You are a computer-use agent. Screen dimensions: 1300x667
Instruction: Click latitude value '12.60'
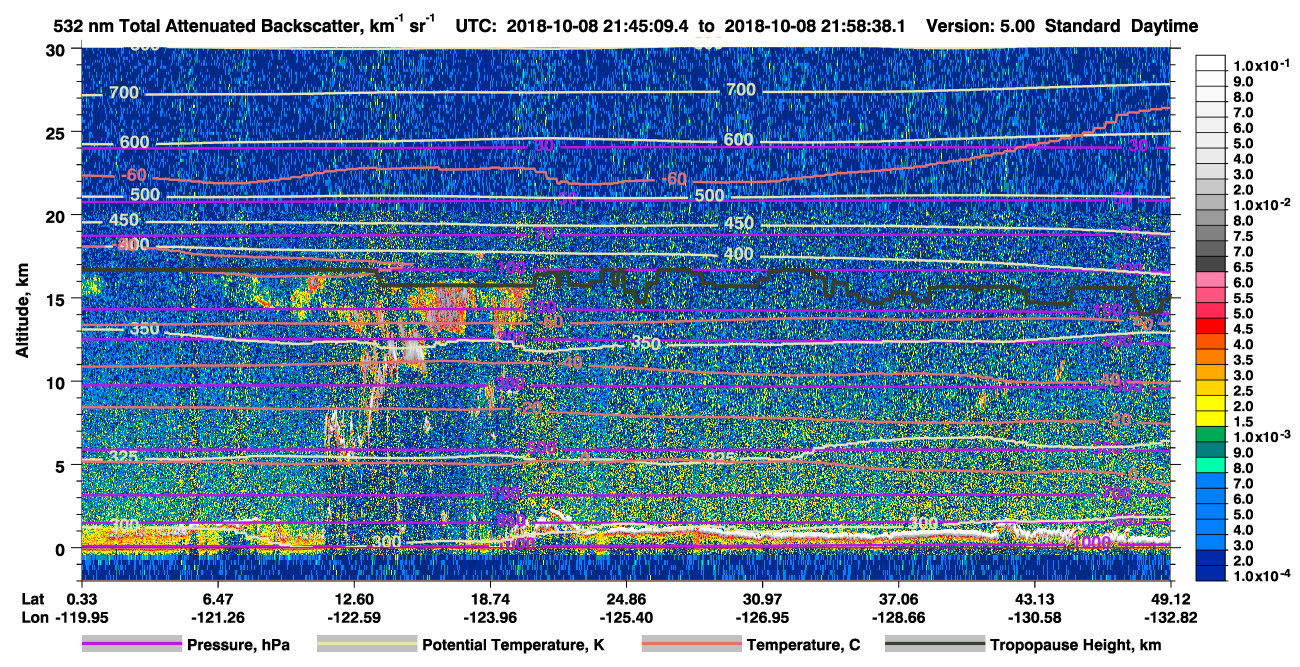(x=354, y=599)
